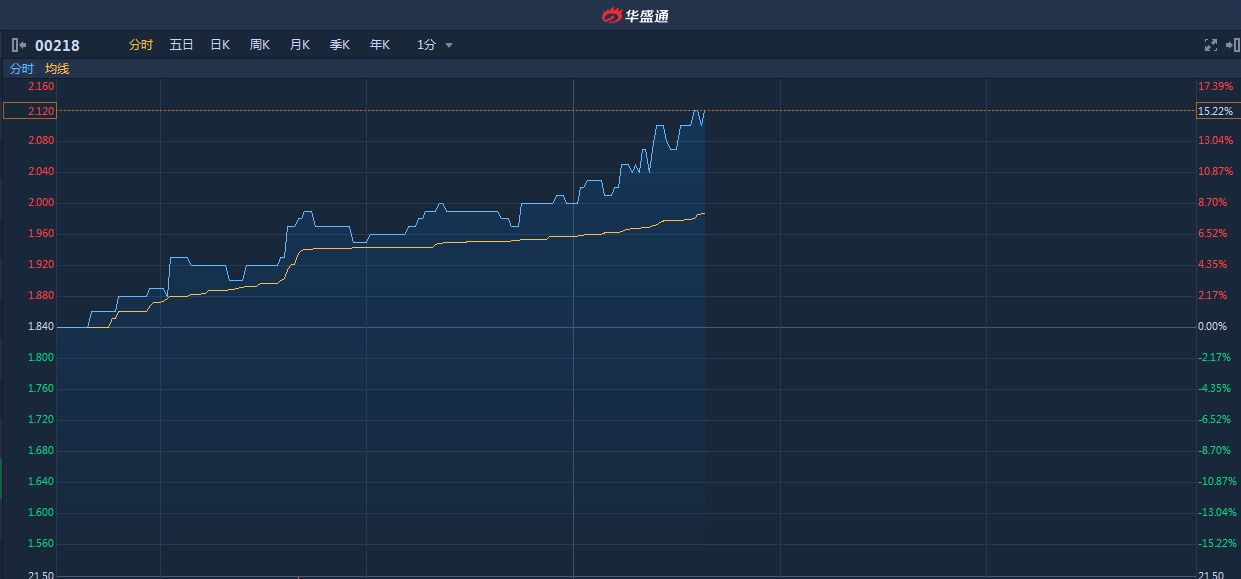View the 年K yearly candlestick chart
This screenshot has height=579, width=1241.
pos(380,45)
